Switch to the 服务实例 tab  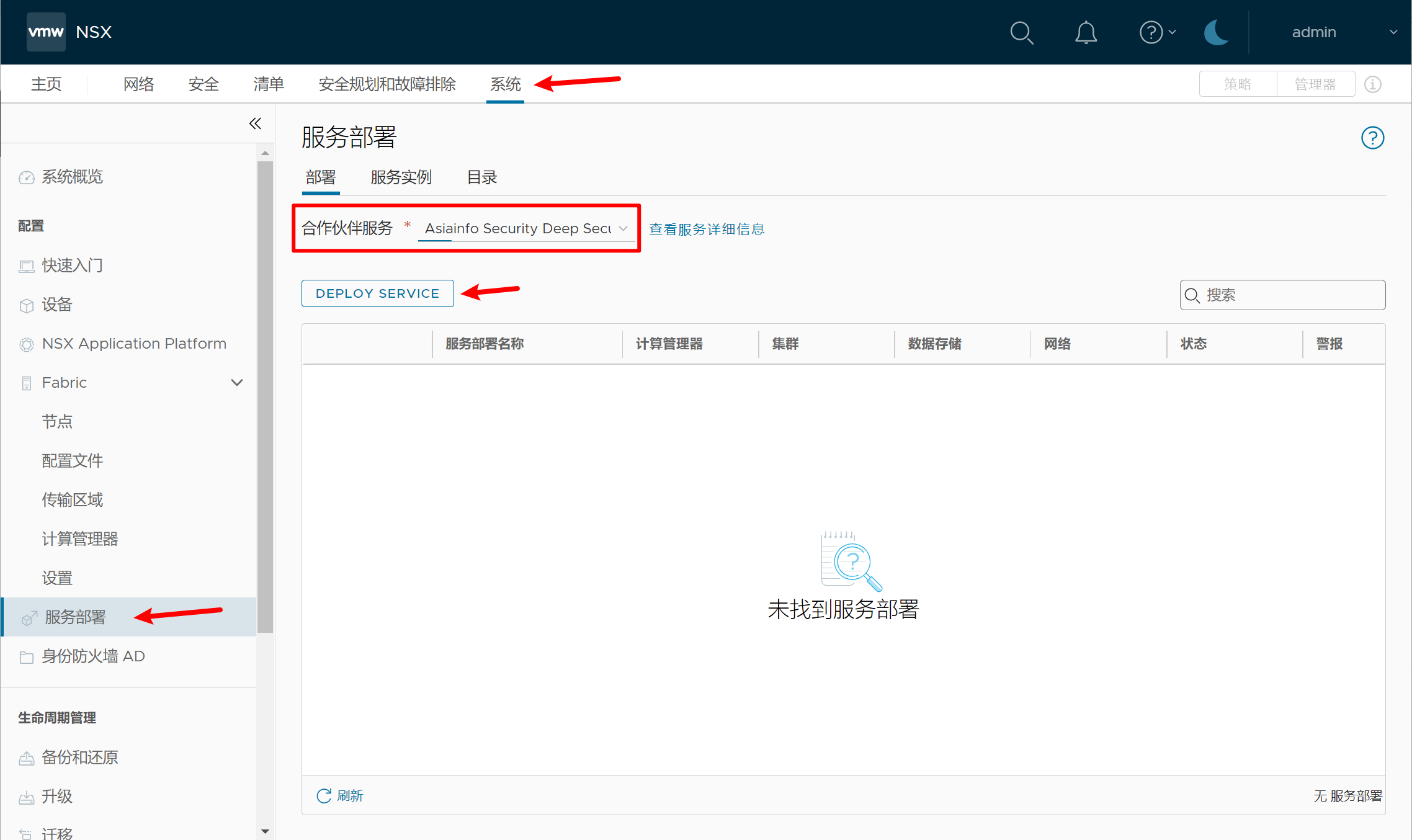click(x=401, y=177)
